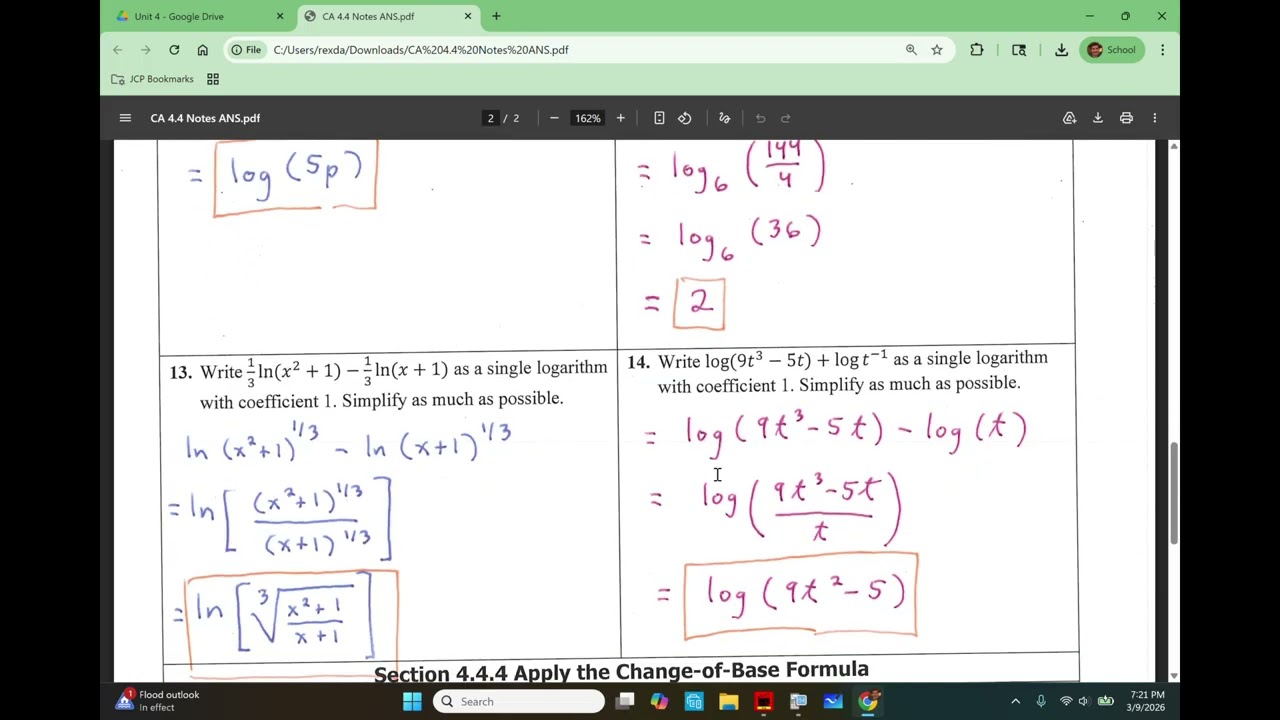Open Microsoft Store from the taskbar

[x=694, y=702]
